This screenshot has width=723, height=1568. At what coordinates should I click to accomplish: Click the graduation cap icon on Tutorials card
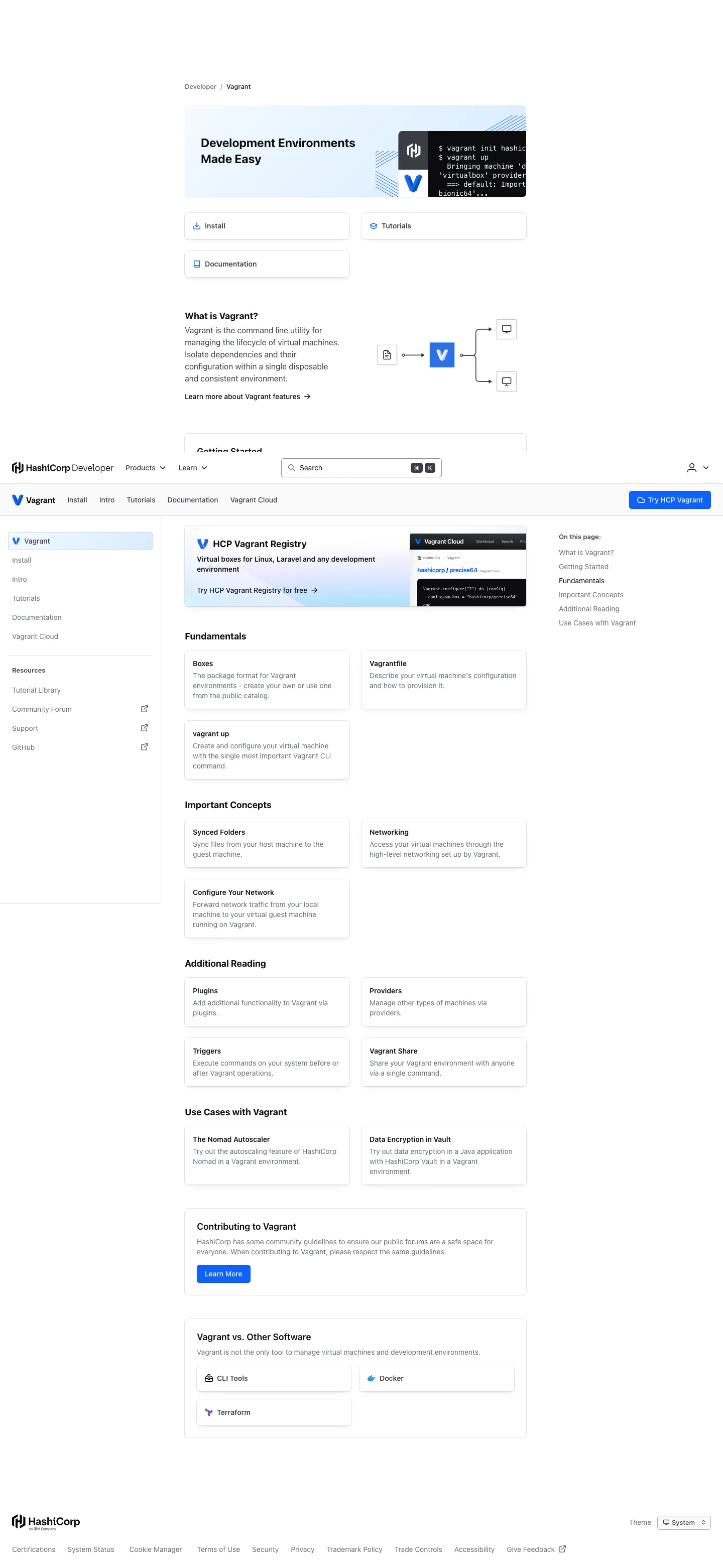pyautogui.click(x=374, y=226)
